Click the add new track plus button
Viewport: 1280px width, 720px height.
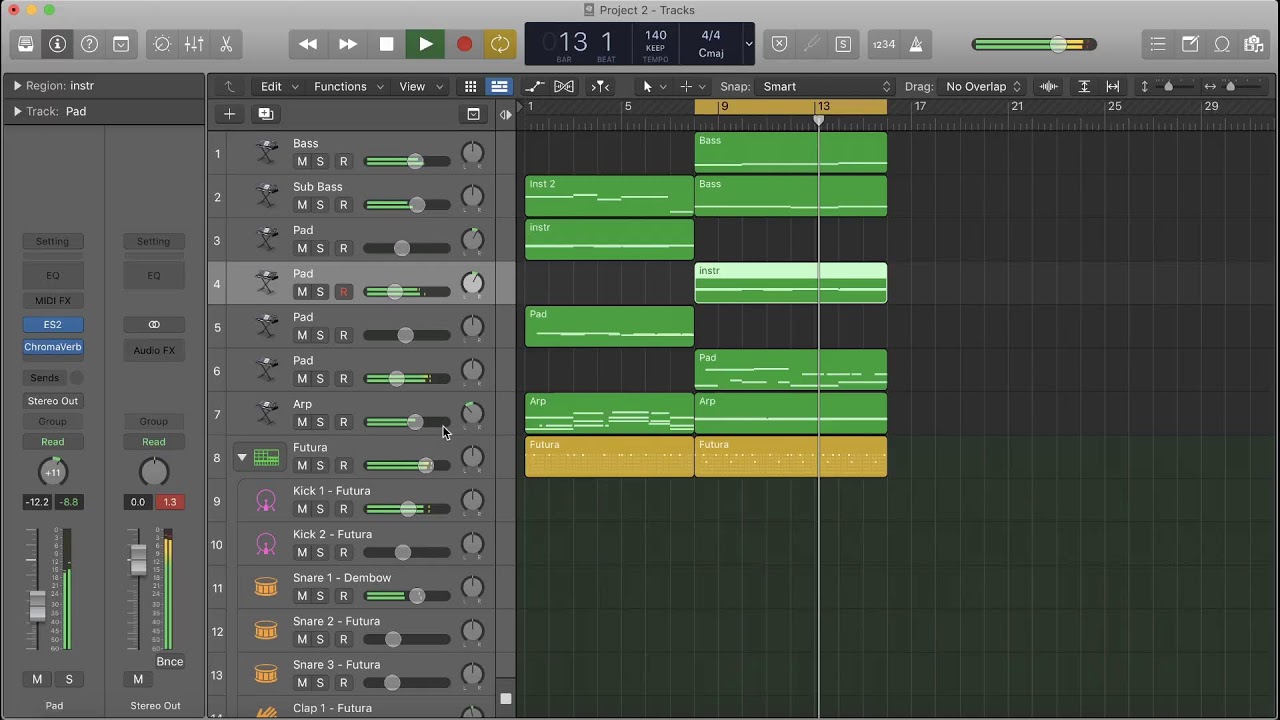(x=229, y=114)
